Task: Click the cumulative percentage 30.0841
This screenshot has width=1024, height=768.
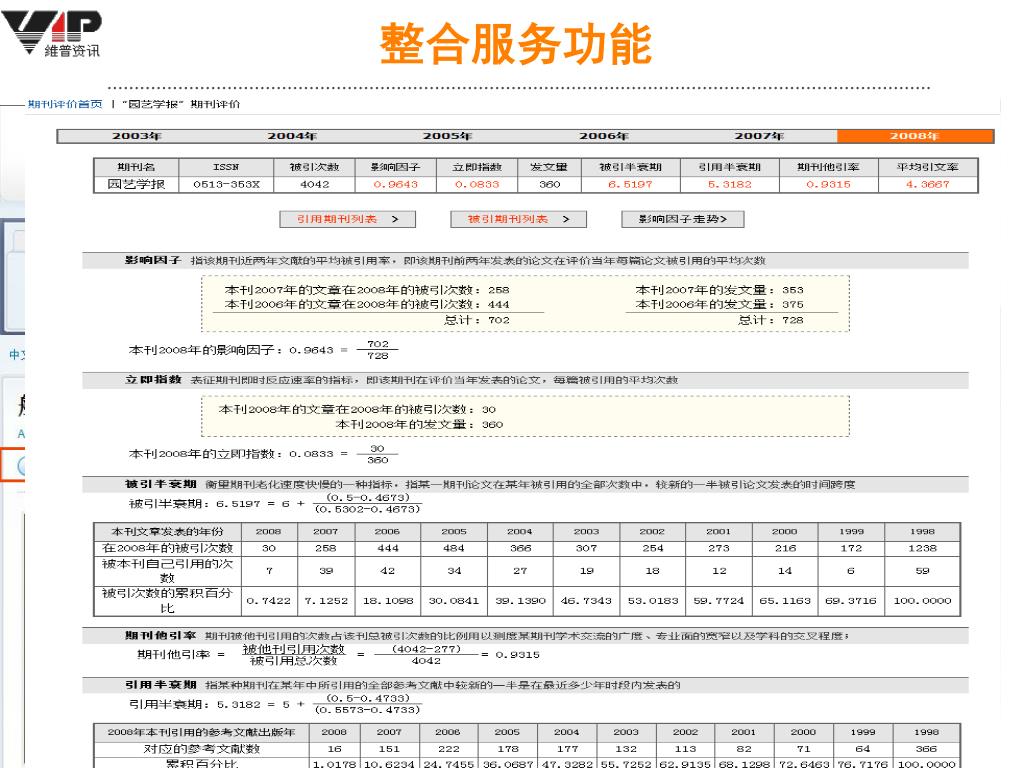Action: [453, 600]
